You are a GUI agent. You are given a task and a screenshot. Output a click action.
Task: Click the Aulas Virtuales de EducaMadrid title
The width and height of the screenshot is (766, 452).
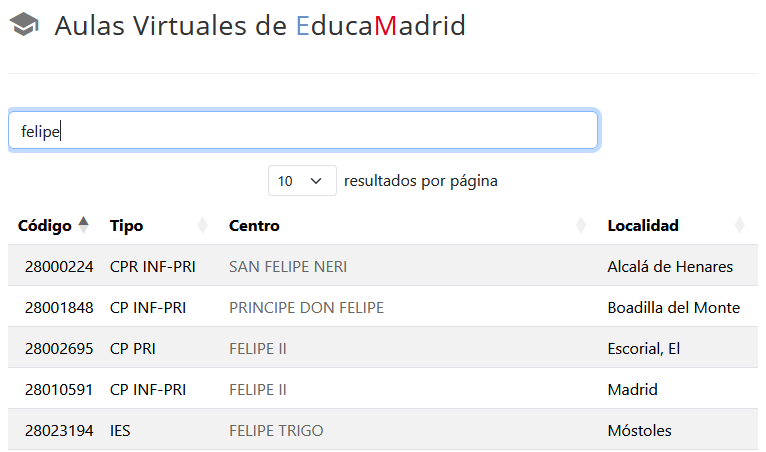(x=260, y=26)
